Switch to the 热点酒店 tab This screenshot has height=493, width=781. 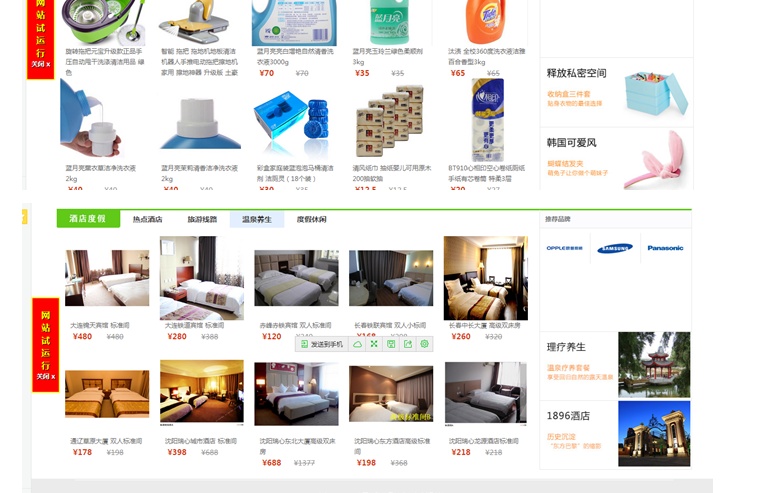click(x=147, y=219)
